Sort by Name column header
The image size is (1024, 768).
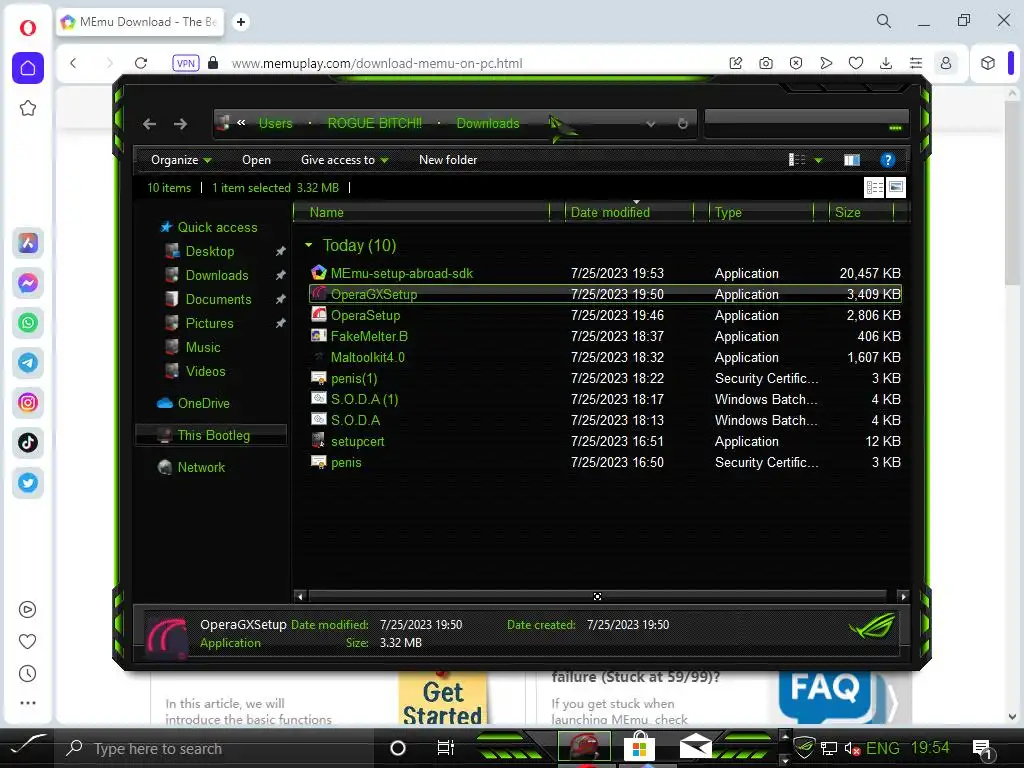click(x=421, y=212)
